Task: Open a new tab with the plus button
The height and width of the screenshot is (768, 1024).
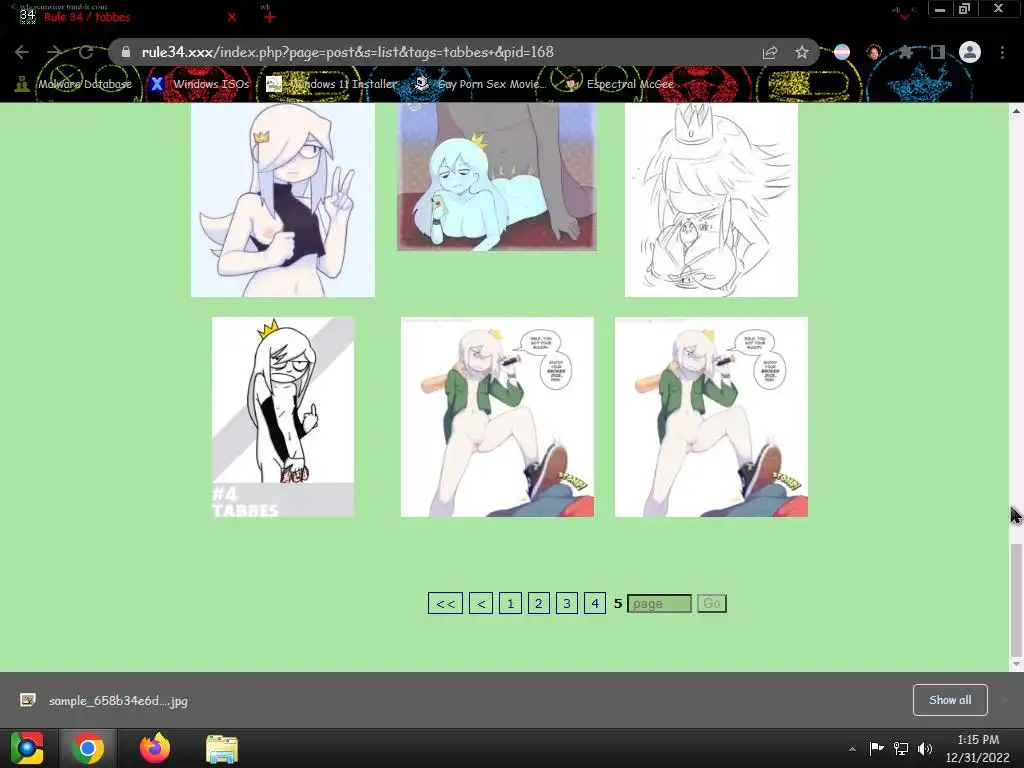Action: [x=270, y=18]
